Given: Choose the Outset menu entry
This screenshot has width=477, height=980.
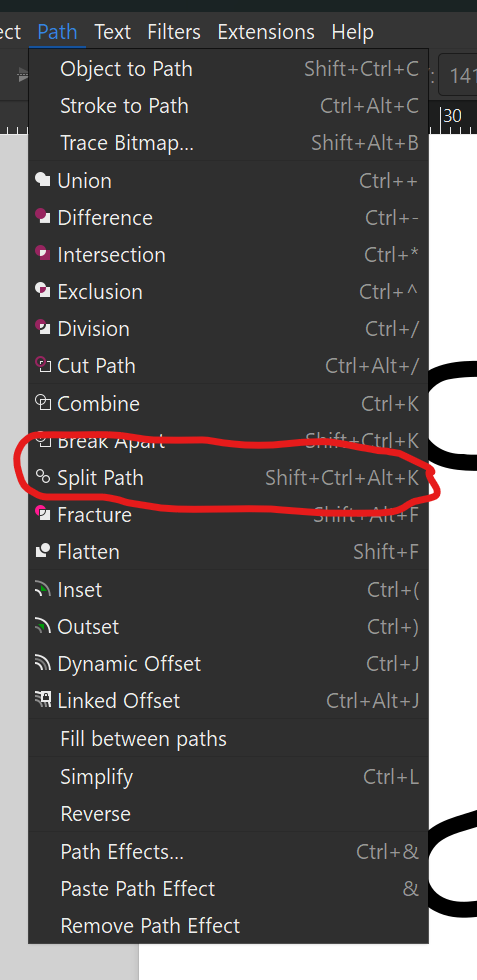Looking at the screenshot, I should coord(229,627).
